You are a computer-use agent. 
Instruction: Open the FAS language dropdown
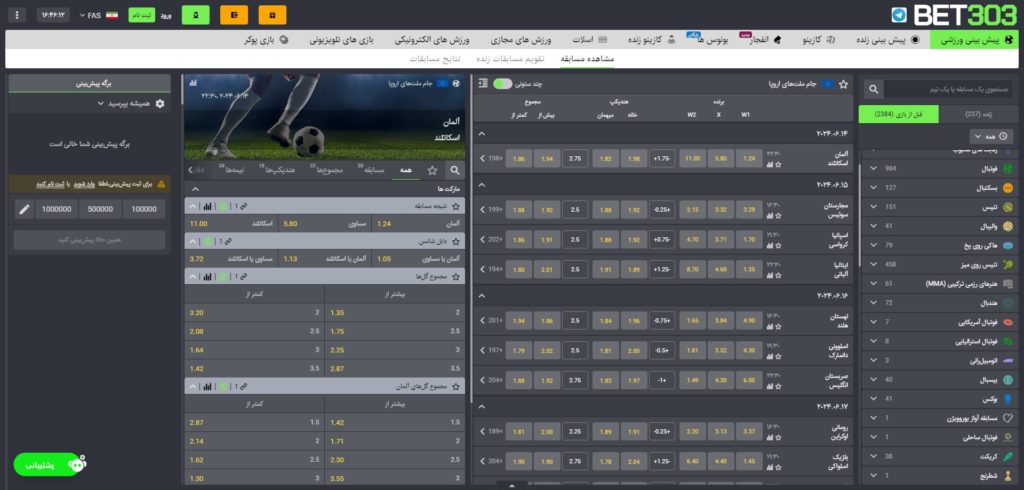point(95,16)
